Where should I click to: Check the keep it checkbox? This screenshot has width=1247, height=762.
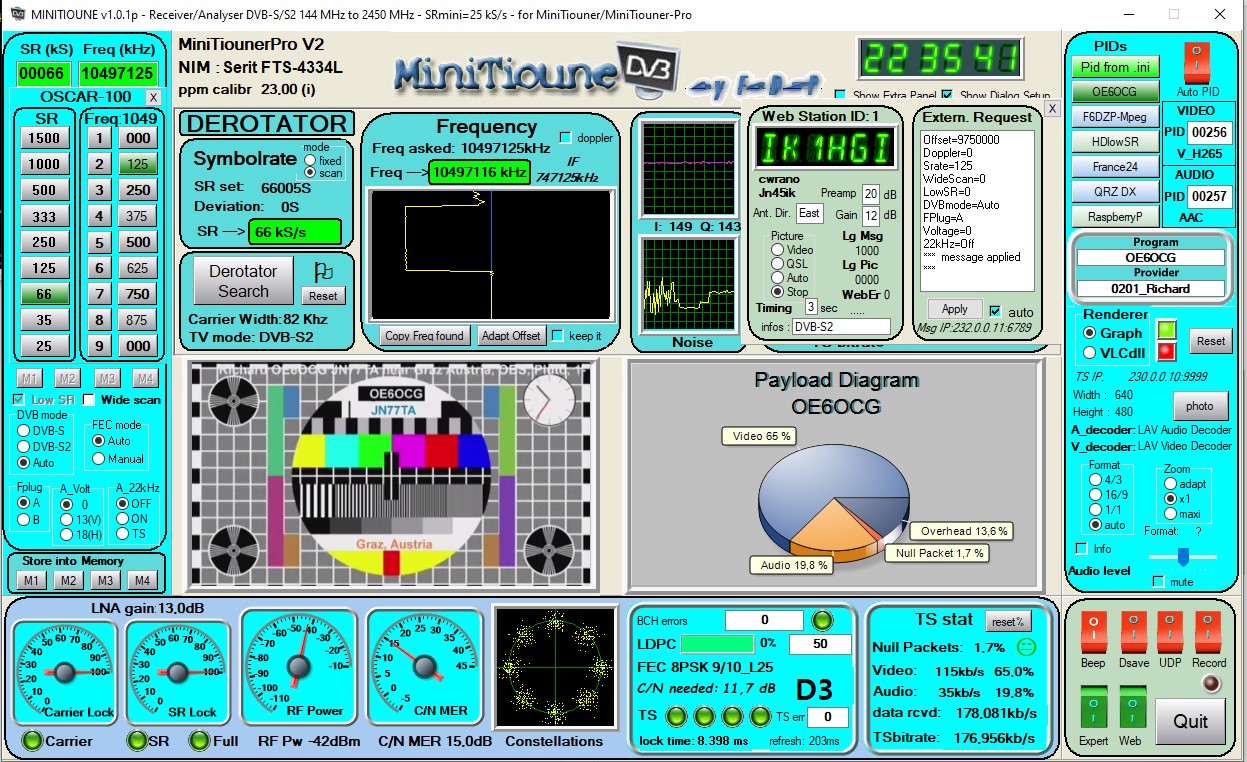(558, 335)
